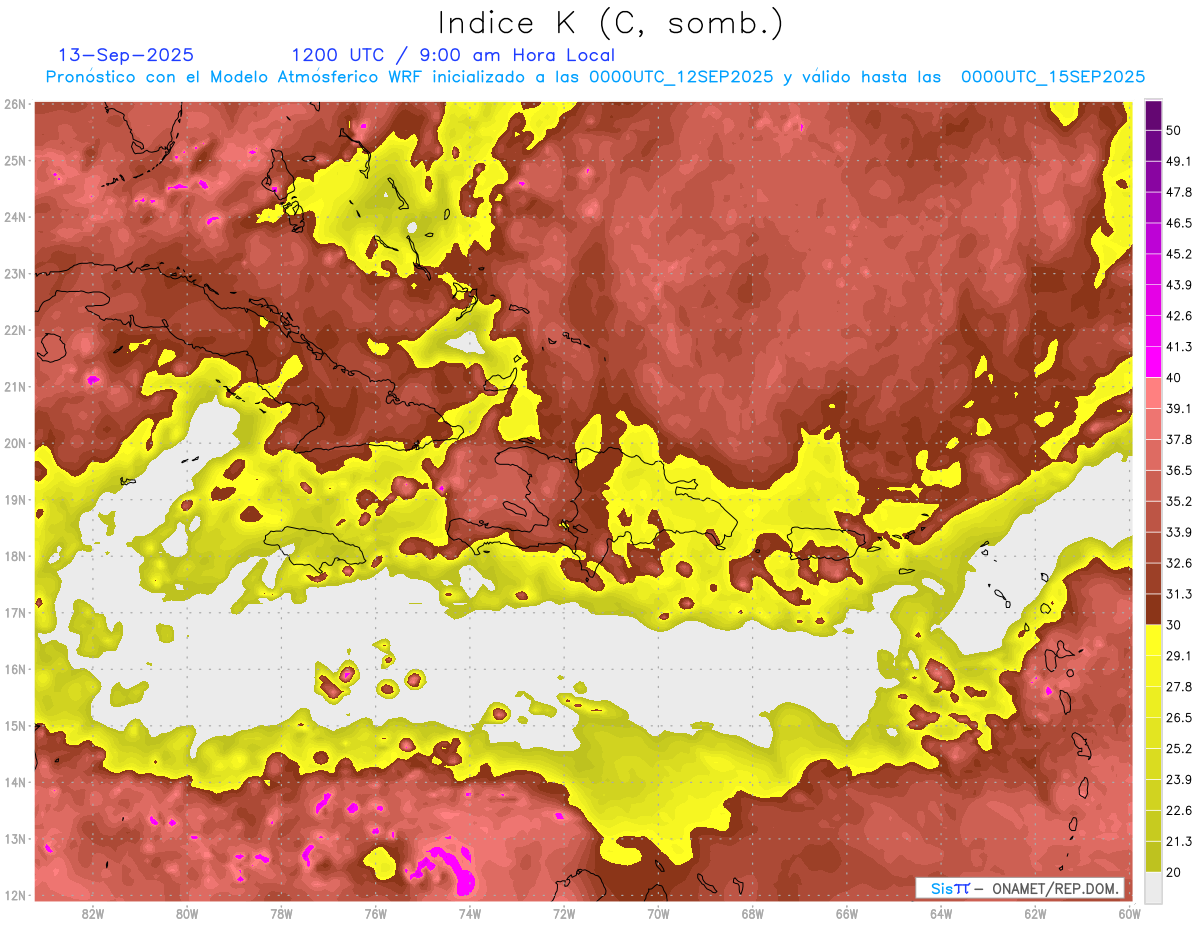This screenshot has width=1200, height=927.
Task: Click the colorbar value "36.5"
Action: (1179, 470)
